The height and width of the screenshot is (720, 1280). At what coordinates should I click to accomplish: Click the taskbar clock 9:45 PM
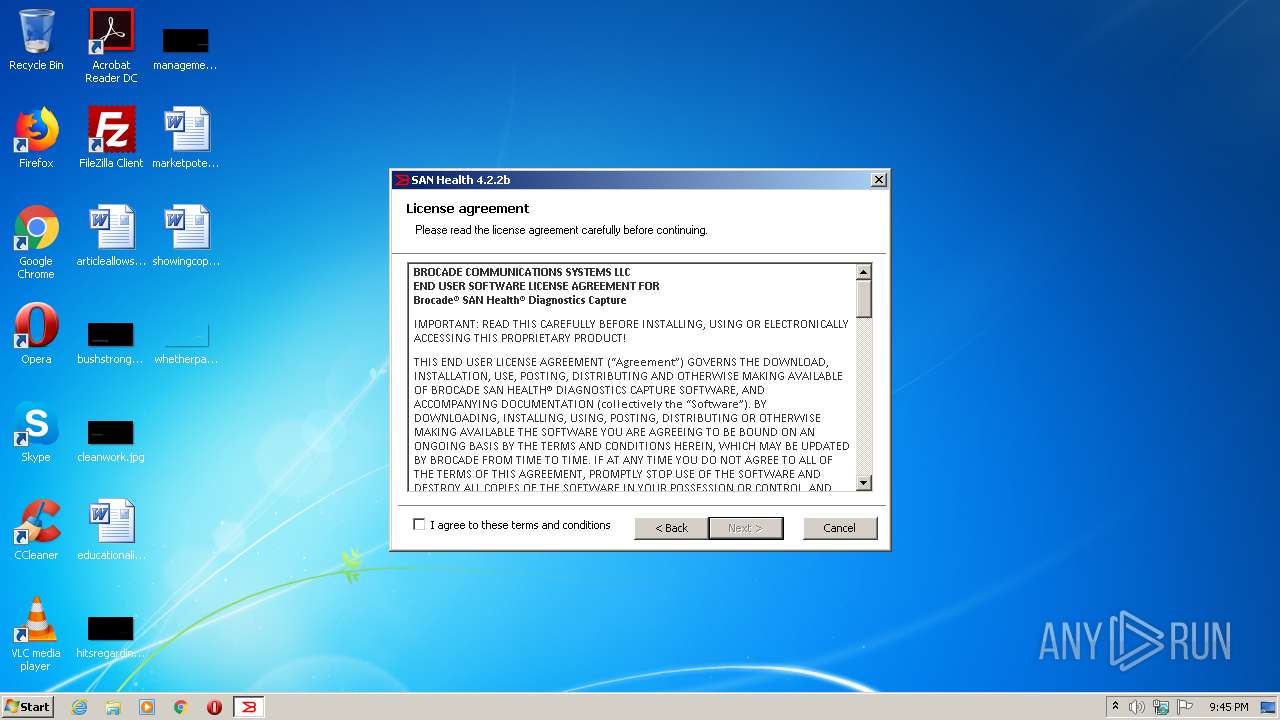click(1228, 707)
